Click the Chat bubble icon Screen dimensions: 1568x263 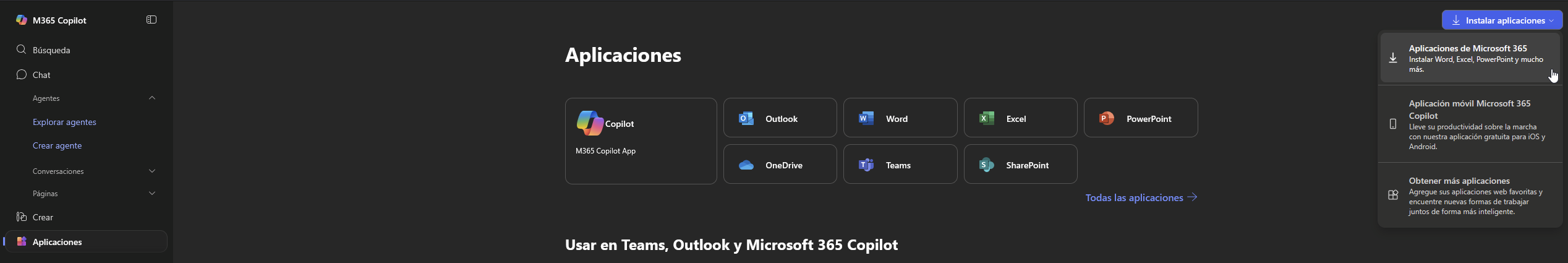(x=21, y=74)
